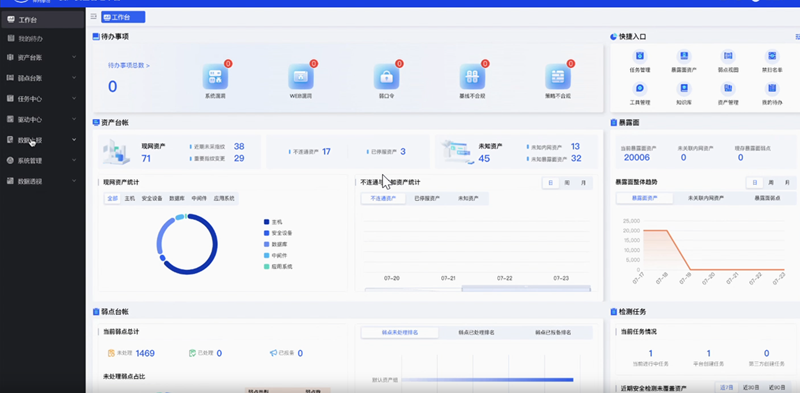Open 资产管理 quick entry icon

coord(728,88)
